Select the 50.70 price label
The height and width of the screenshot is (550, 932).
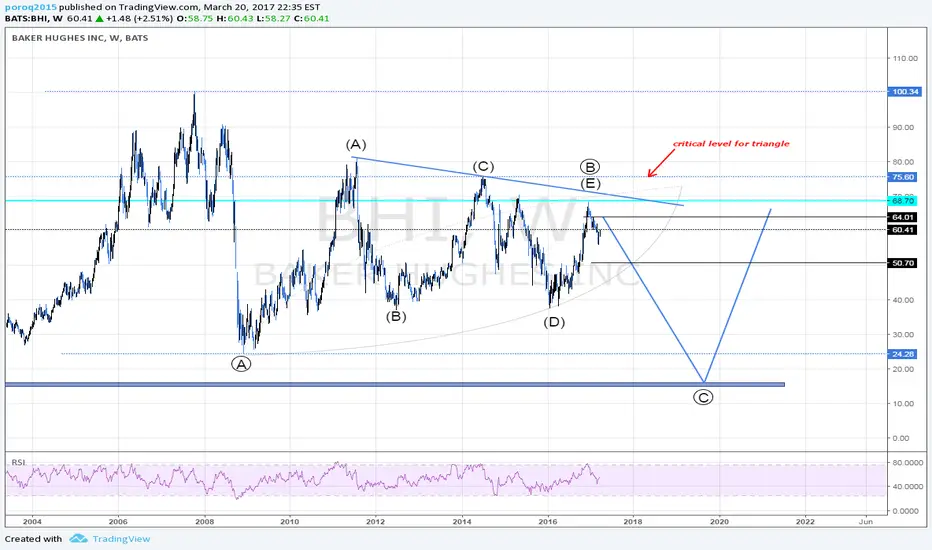(903, 263)
